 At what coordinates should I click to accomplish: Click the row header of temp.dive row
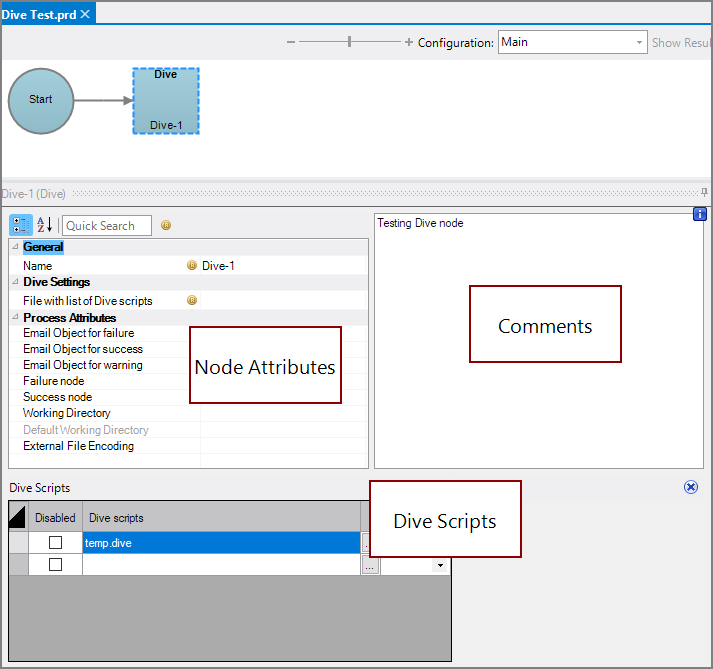coord(19,543)
